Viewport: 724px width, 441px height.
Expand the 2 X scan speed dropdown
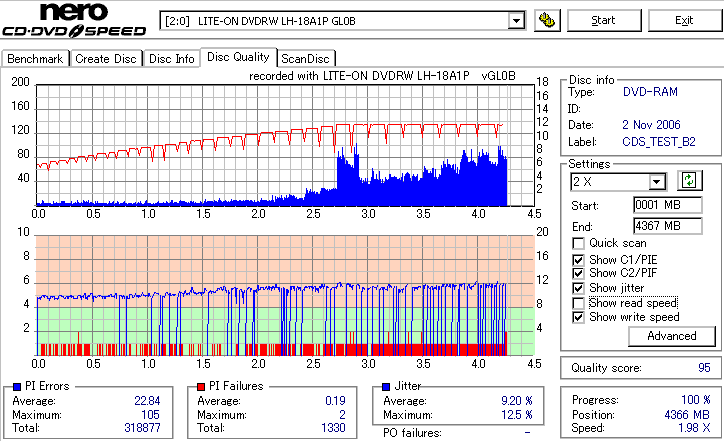[656, 182]
